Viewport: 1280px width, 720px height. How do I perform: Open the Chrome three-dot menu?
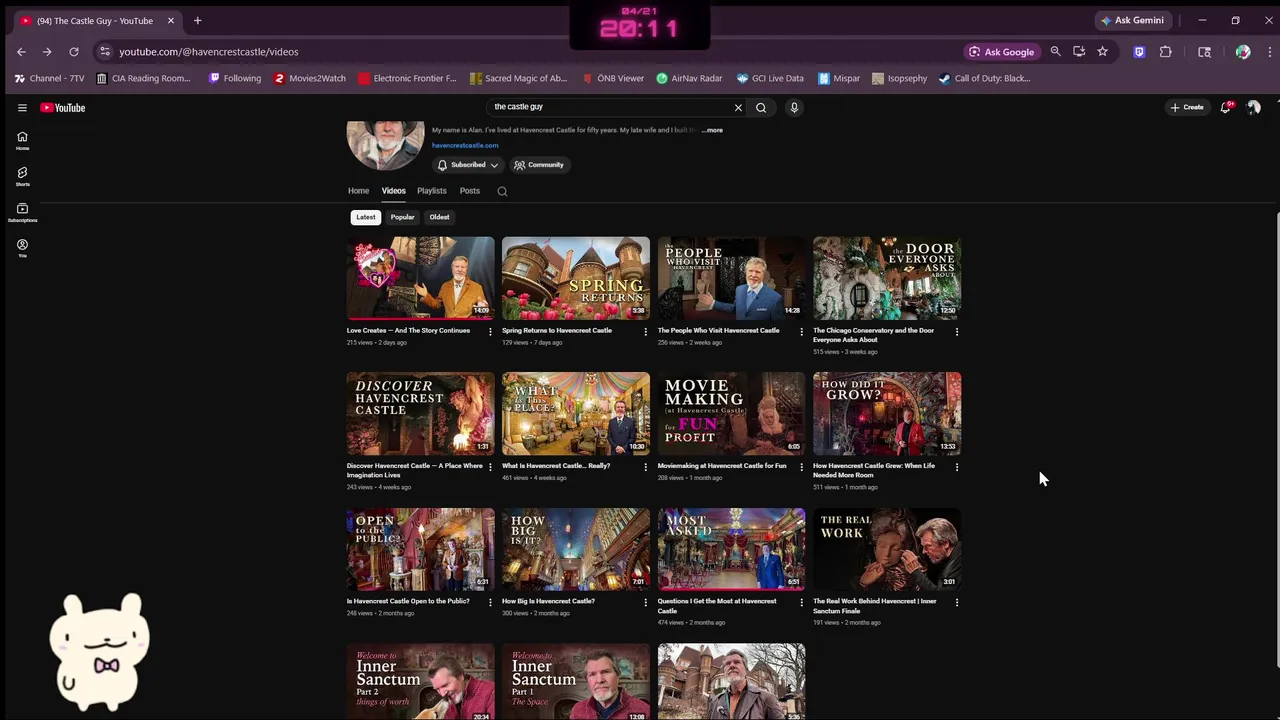pos(1269,52)
